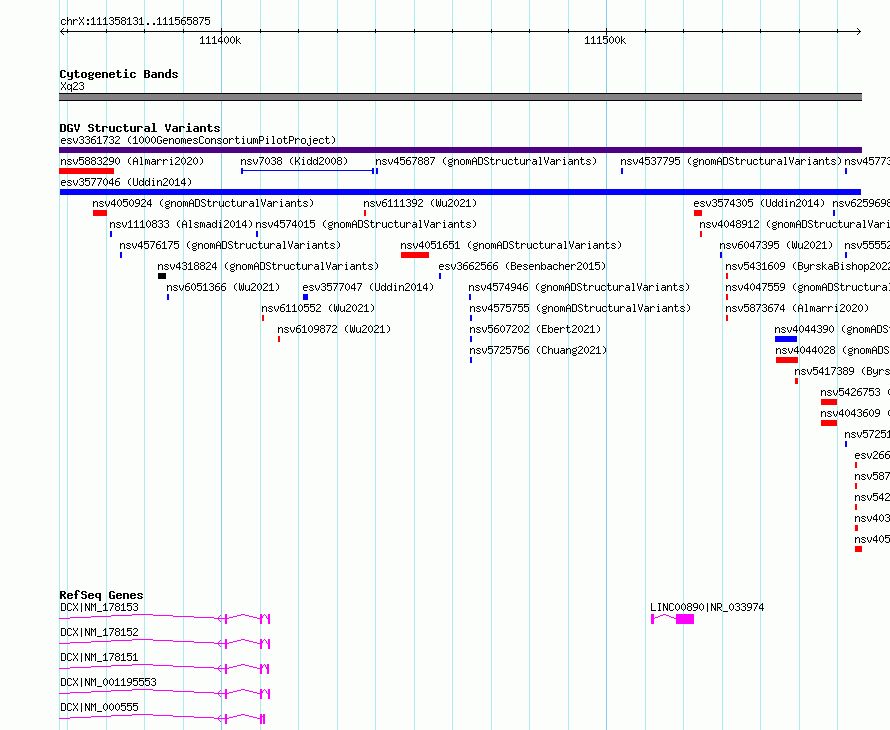Click the Xq23 band label
890x730 pixels.
(72, 86)
